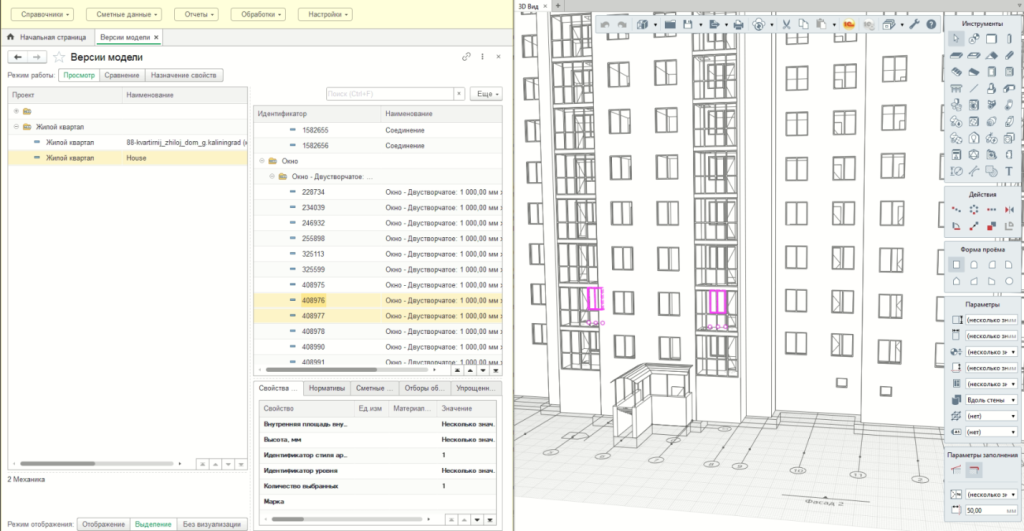
Task: Open settings with the wrench icon
Action: click(x=913, y=24)
